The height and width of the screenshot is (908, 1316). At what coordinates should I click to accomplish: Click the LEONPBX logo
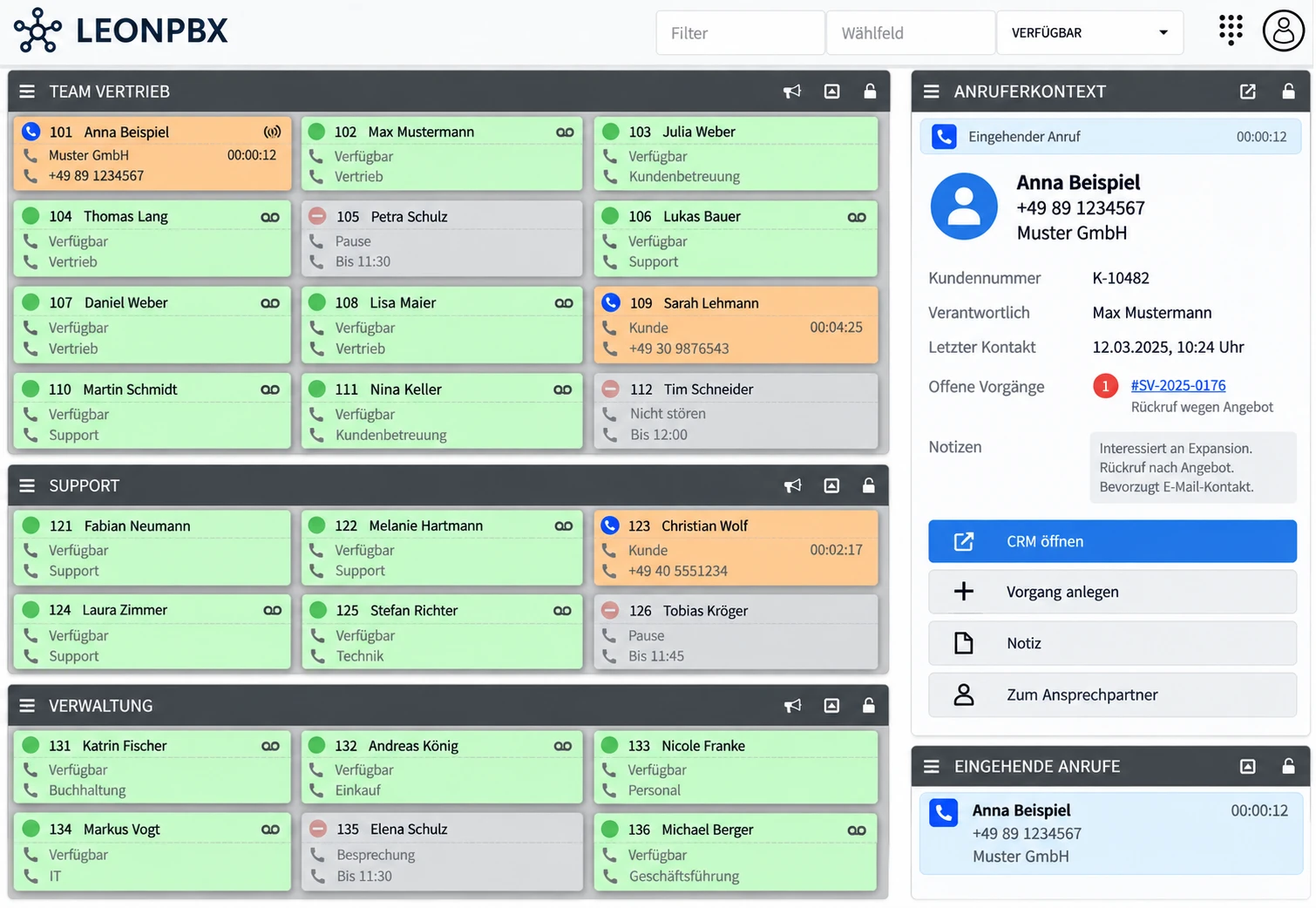121,30
